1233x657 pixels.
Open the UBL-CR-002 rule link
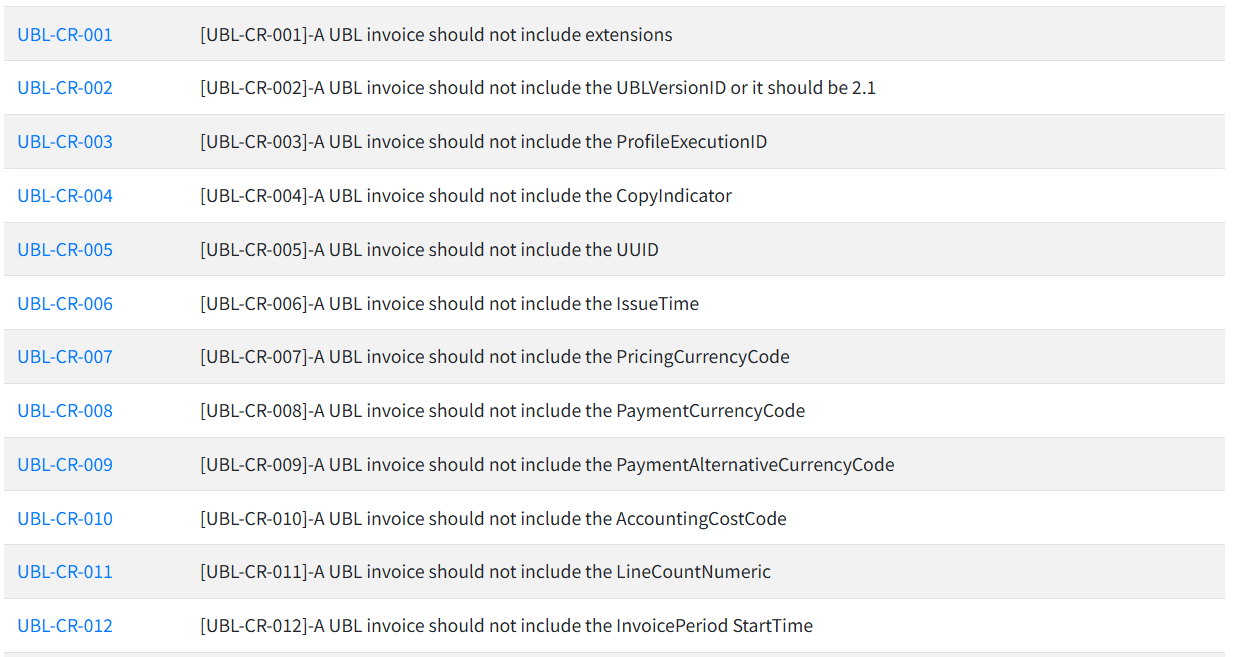[65, 88]
